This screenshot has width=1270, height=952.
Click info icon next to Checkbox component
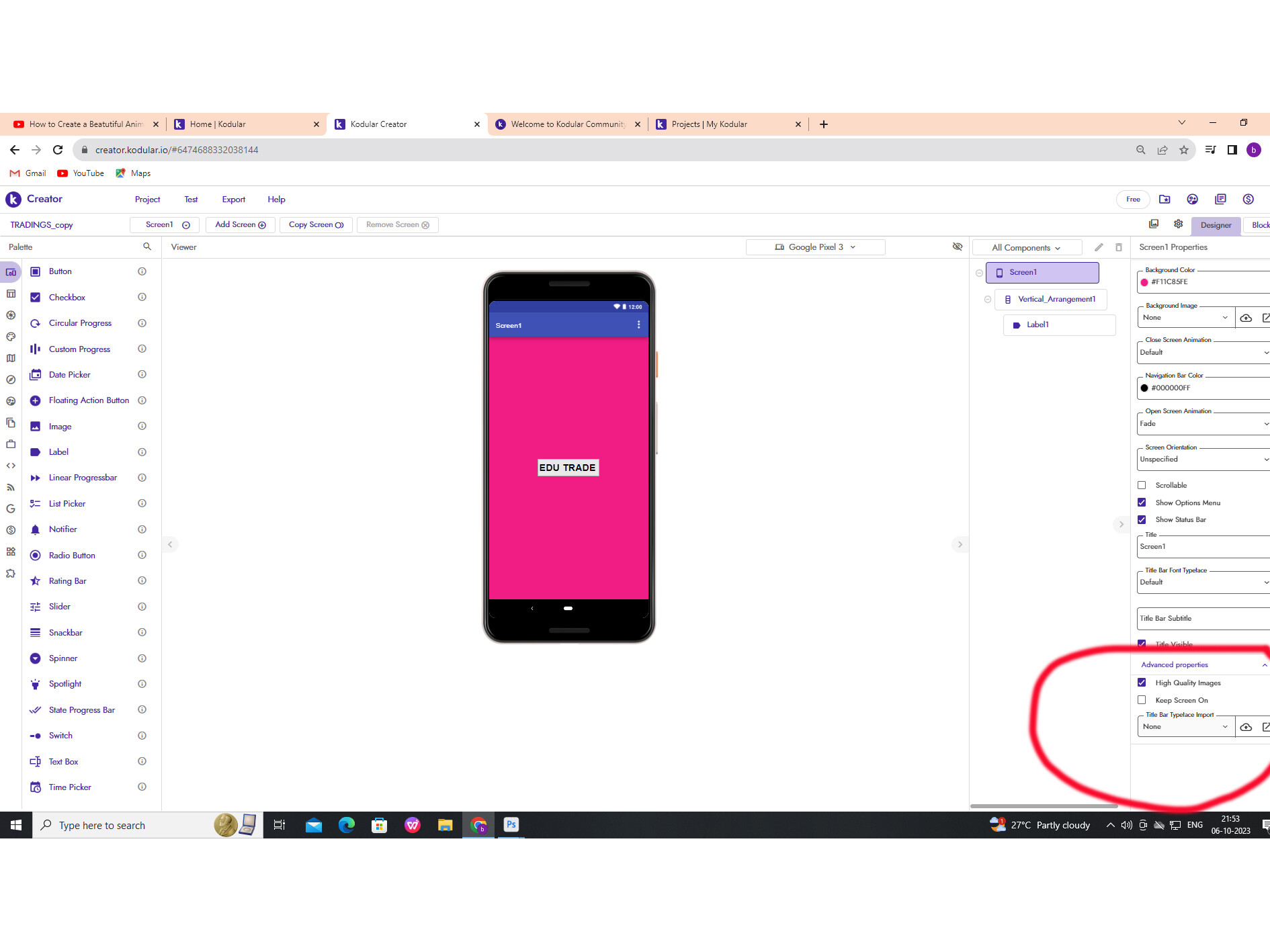[142, 297]
